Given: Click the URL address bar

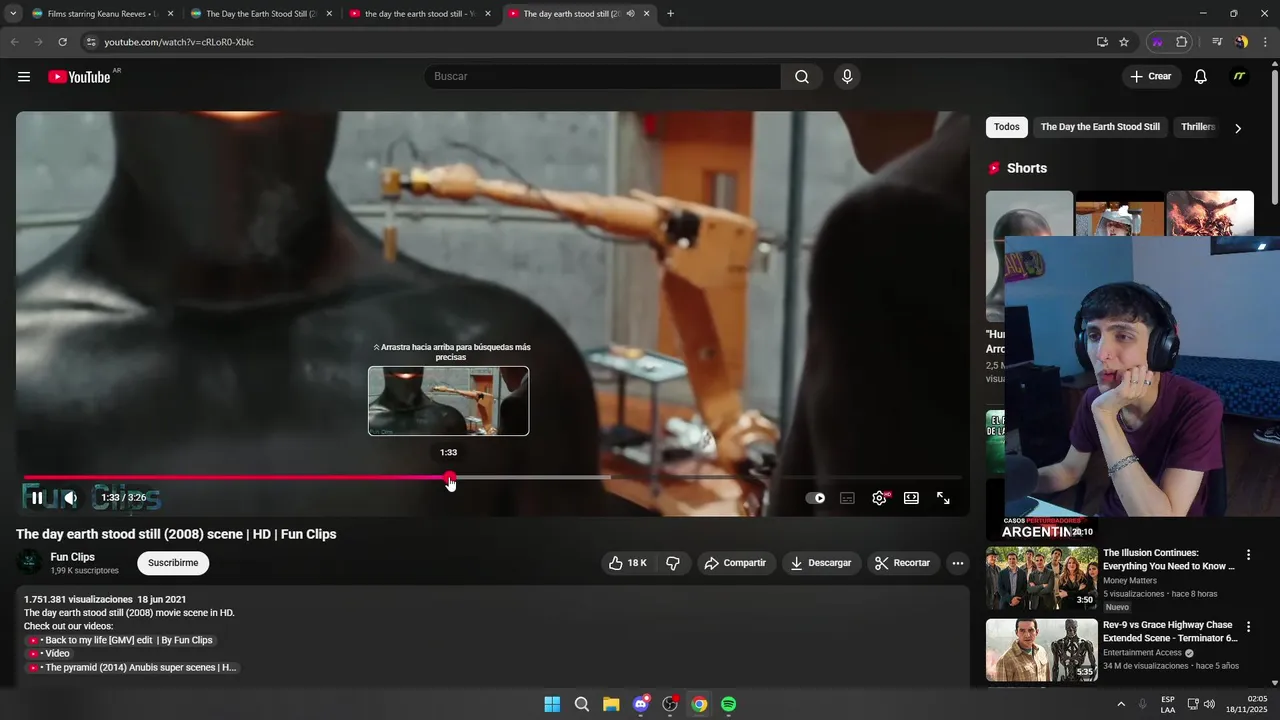Looking at the screenshot, I should tap(590, 42).
